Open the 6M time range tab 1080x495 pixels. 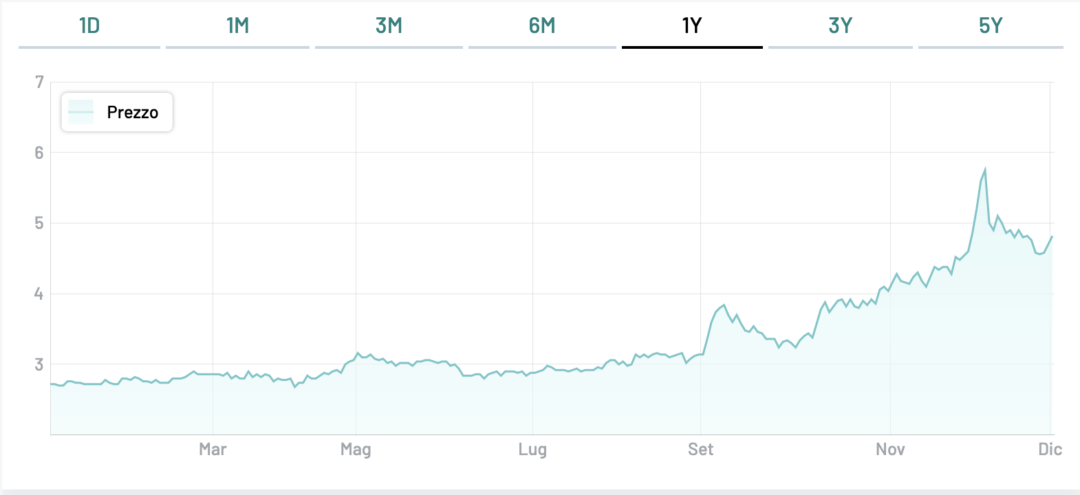(x=541, y=25)
